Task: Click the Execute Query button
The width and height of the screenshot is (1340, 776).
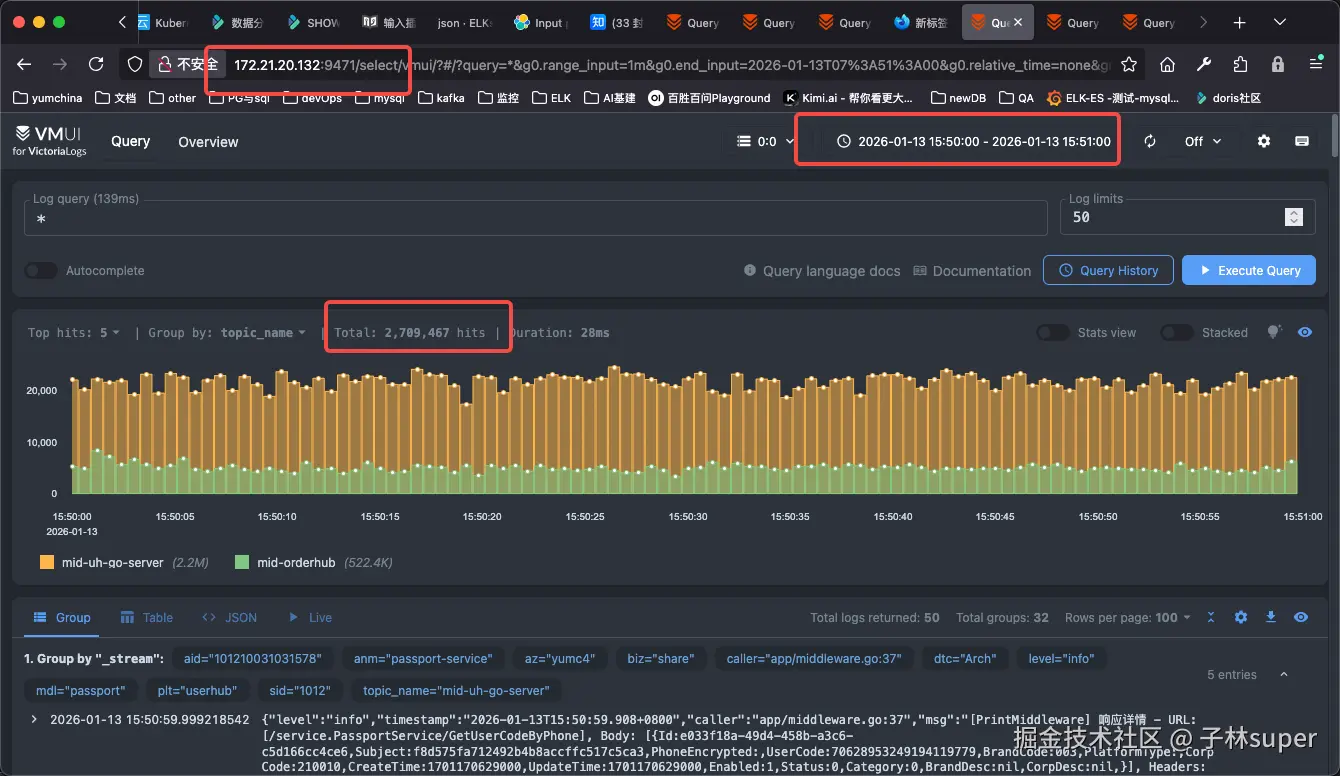Action: tap(1249, 270)
